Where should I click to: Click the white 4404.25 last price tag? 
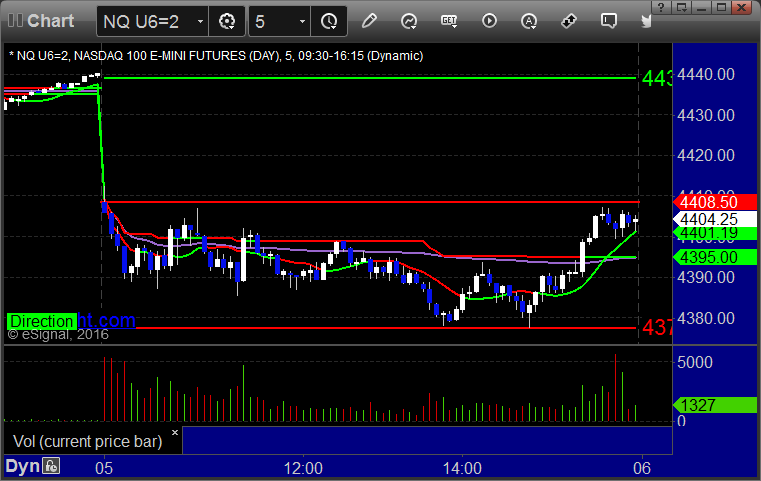coord(714,219)
